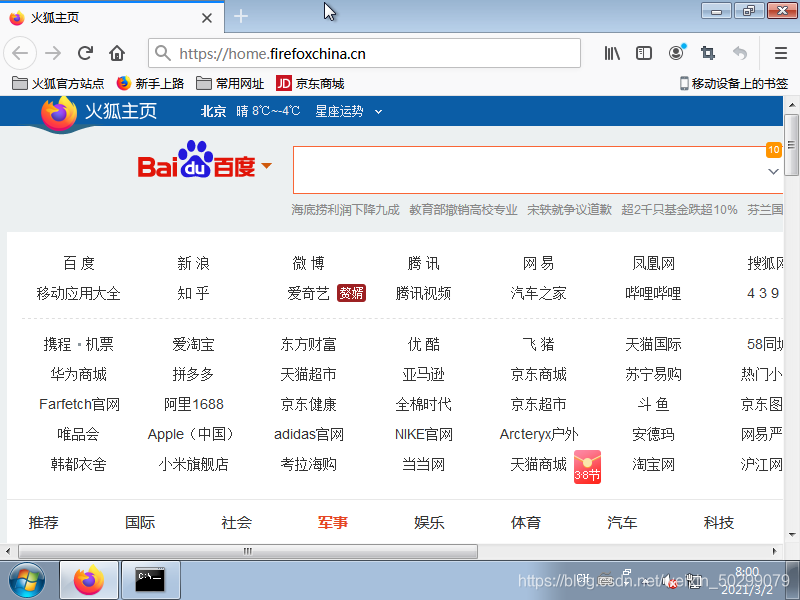Open the NIKE官网 link
Viewport: 800px width, 600px height.
pyautogui.click(x=423, y=434)
